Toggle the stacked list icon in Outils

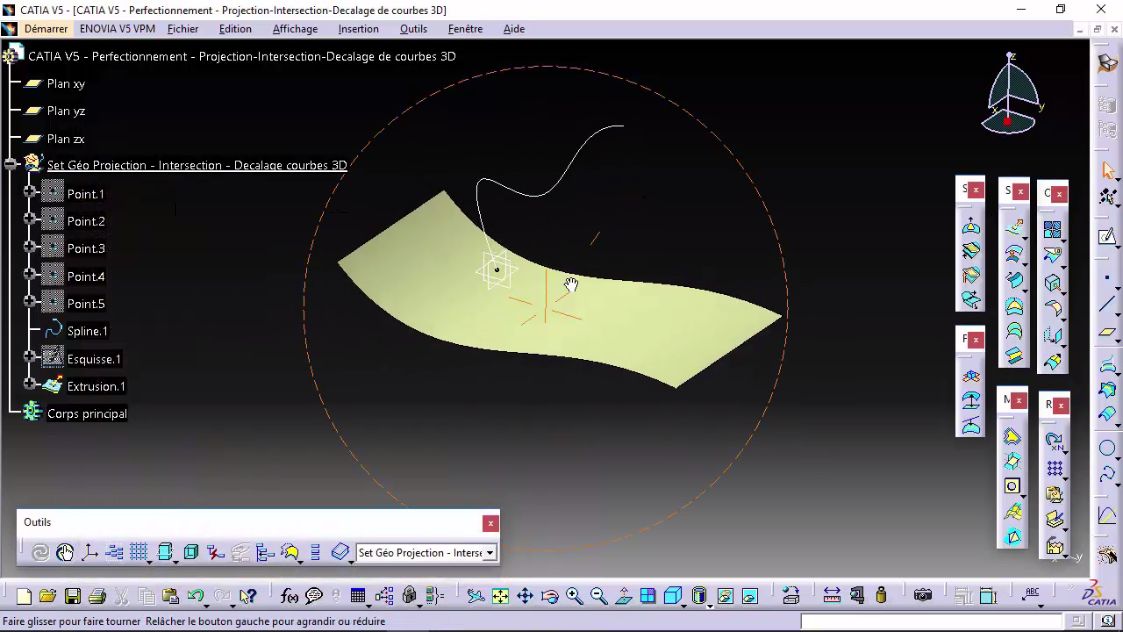pos(315,552)
